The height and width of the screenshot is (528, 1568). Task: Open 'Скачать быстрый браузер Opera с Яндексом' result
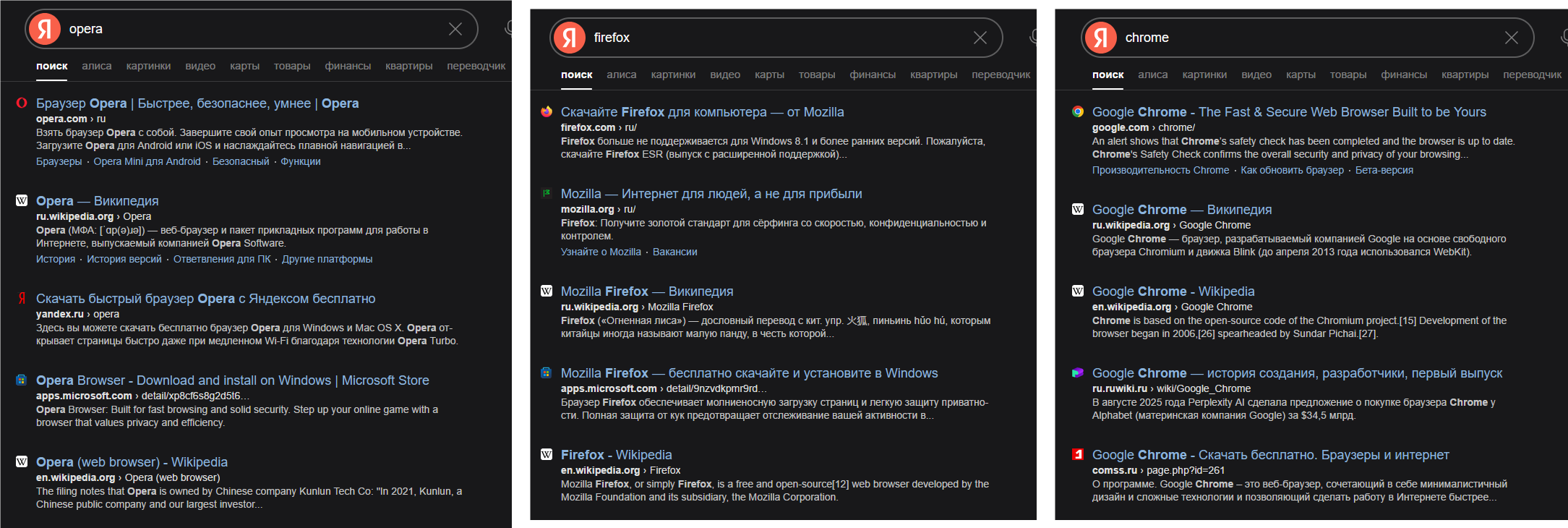point(206,299)
